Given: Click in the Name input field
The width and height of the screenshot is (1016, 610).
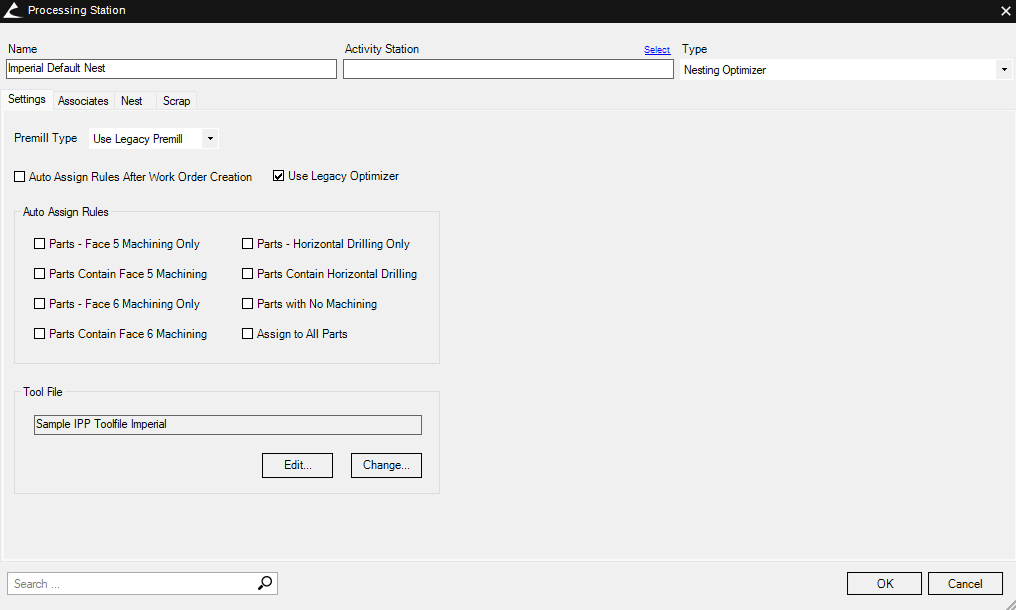Looking at the screenshot, I should click(x=171, y=69).
